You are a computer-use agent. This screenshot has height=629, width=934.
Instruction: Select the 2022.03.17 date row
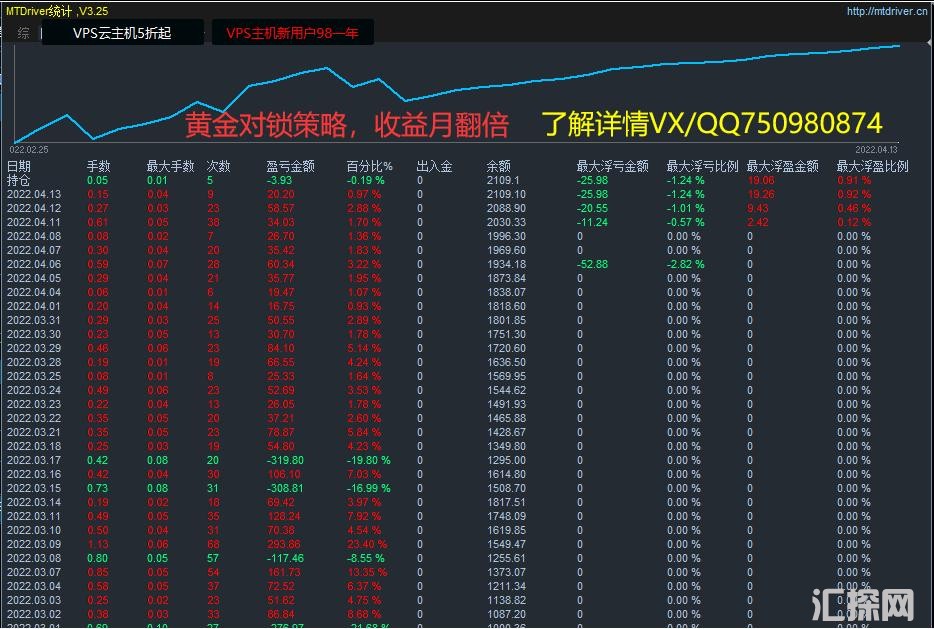pyautogui.click(x=33, y=460)
